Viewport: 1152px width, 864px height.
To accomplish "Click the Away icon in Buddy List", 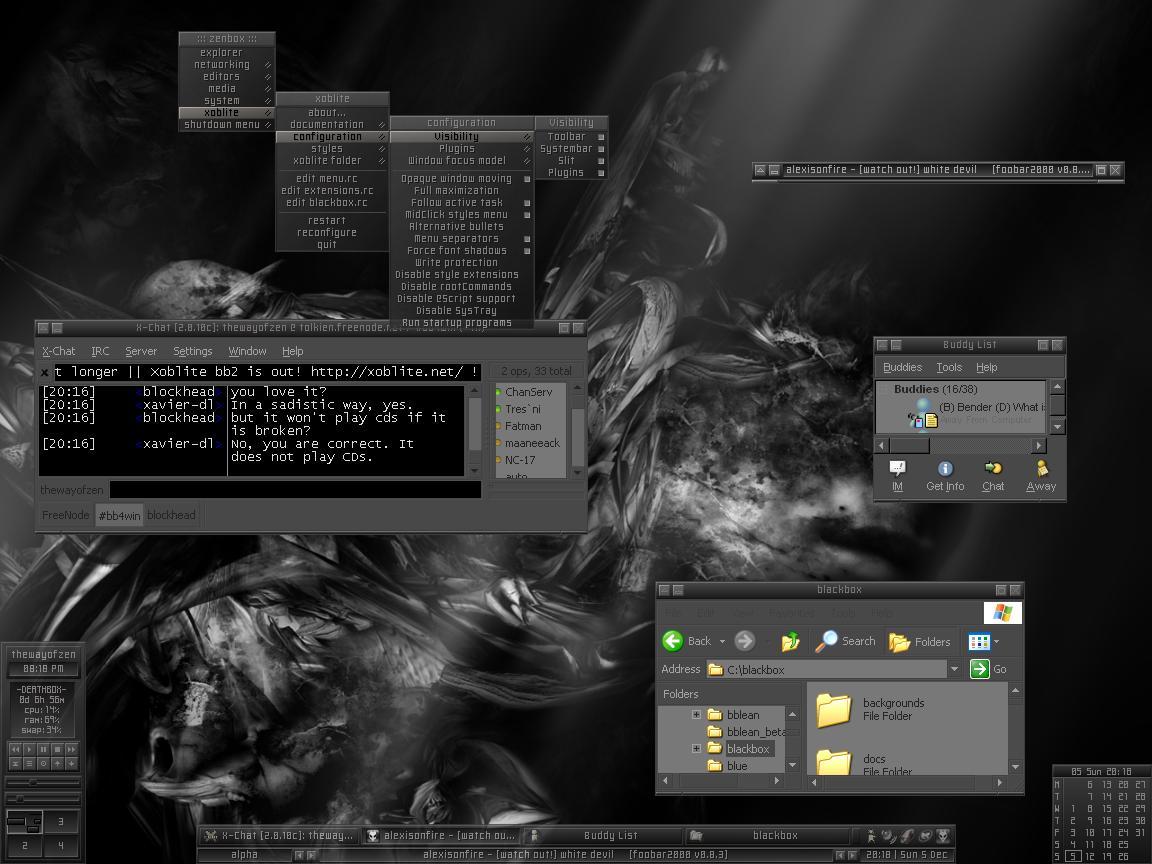I will [1041, 468].
